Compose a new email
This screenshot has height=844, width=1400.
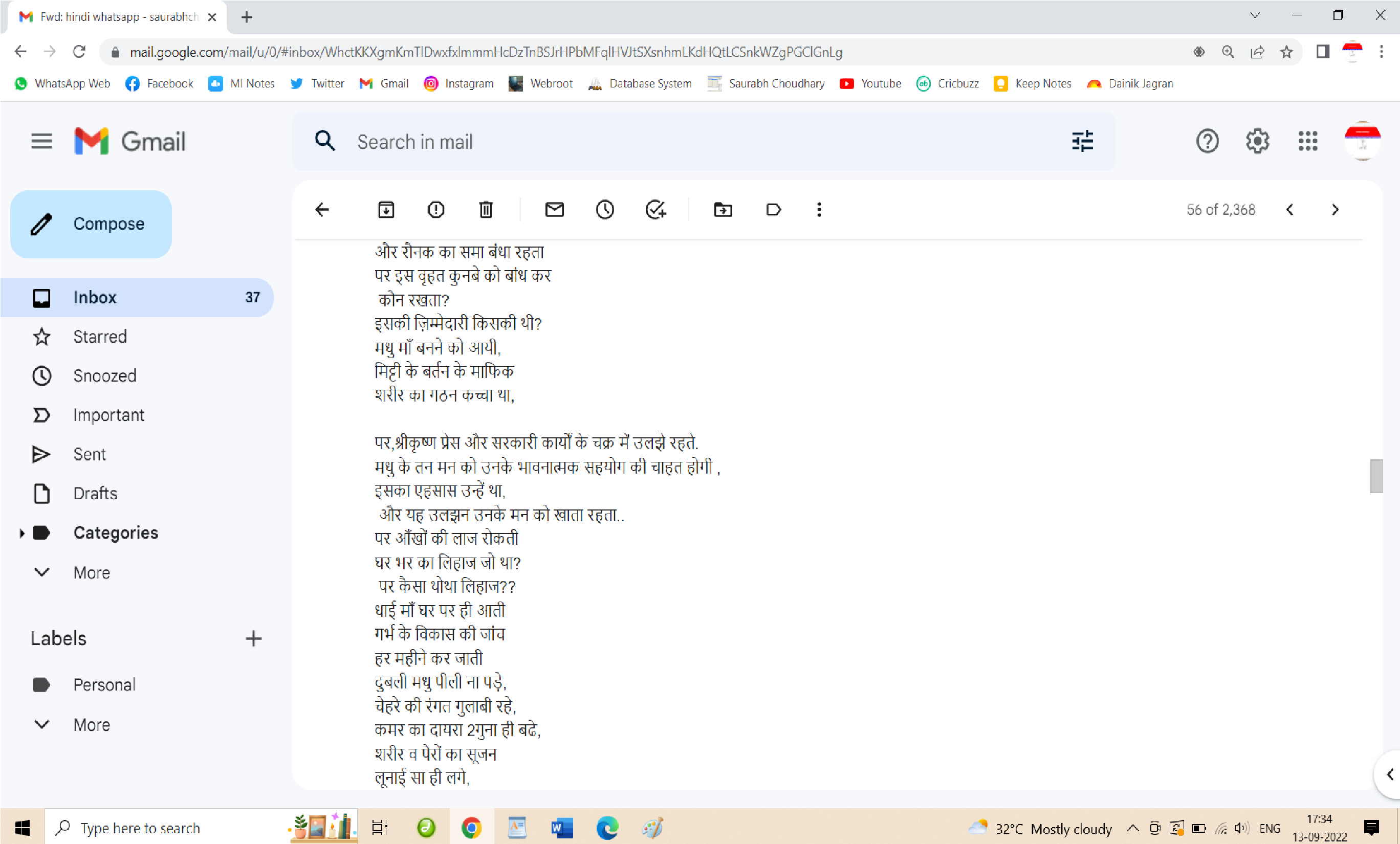tap(91, 224)
